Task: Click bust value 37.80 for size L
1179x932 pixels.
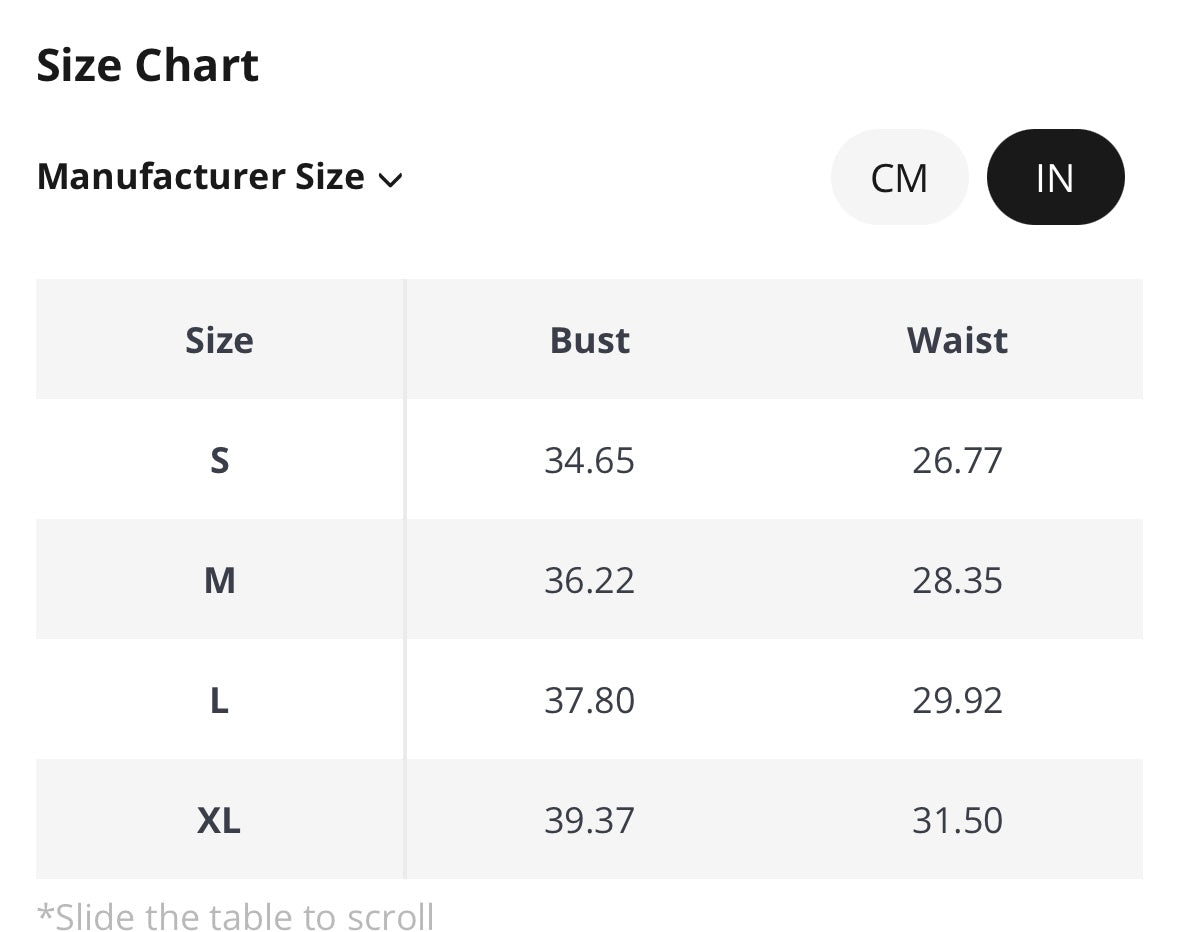Action: [590, 700]
